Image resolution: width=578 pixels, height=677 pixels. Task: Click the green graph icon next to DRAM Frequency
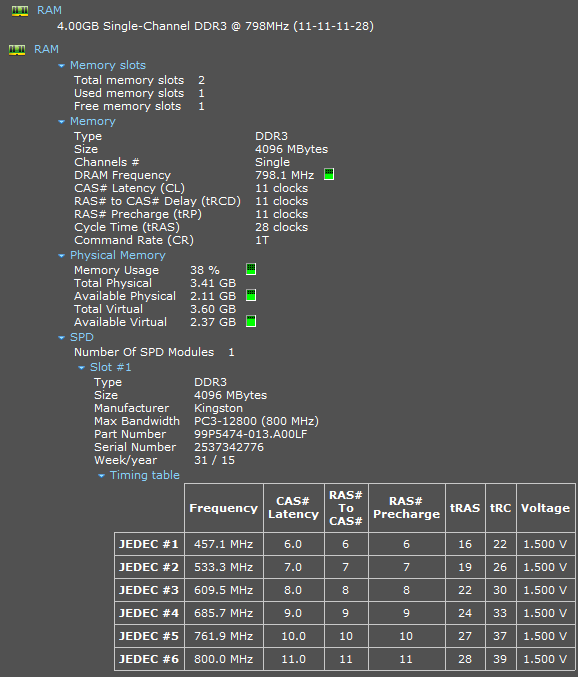[x=329, y=174]
